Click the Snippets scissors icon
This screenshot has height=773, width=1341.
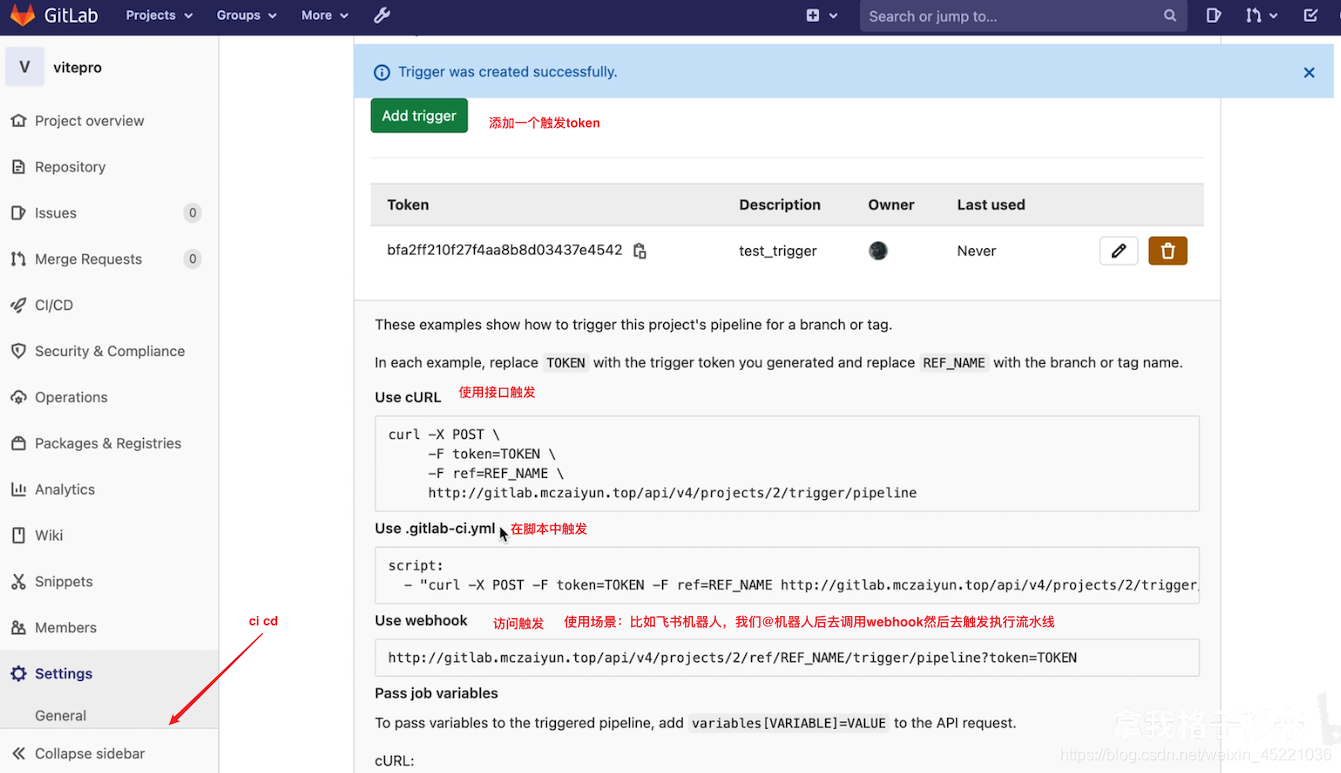[x=18, y=580]
